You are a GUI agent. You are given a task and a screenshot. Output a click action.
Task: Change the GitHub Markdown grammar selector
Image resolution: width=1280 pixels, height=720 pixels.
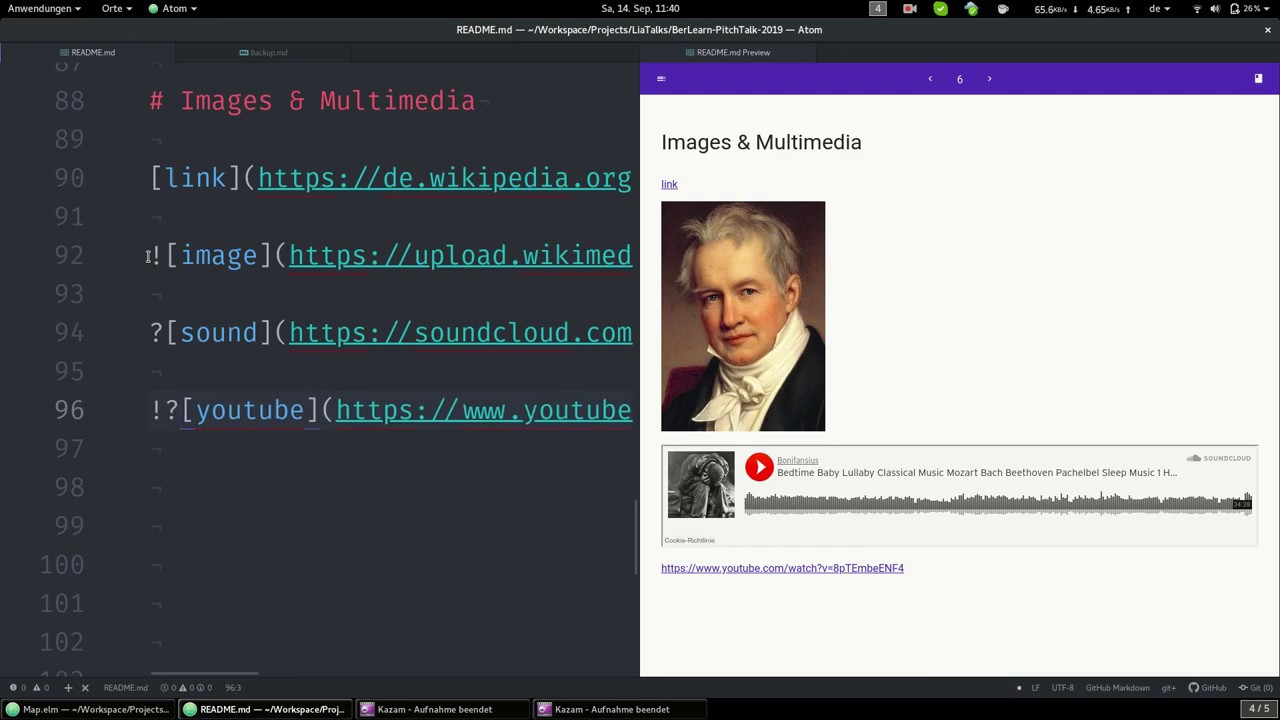1117,688
